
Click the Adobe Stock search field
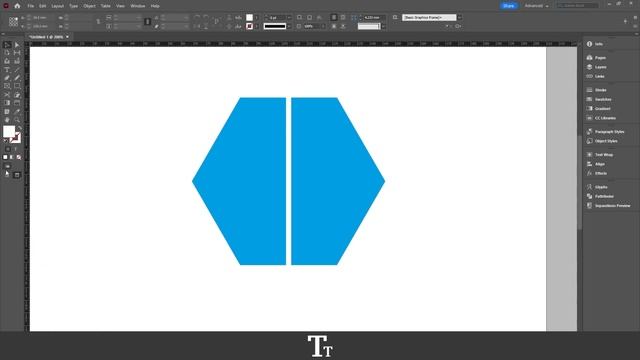click(x=578, y=6)
